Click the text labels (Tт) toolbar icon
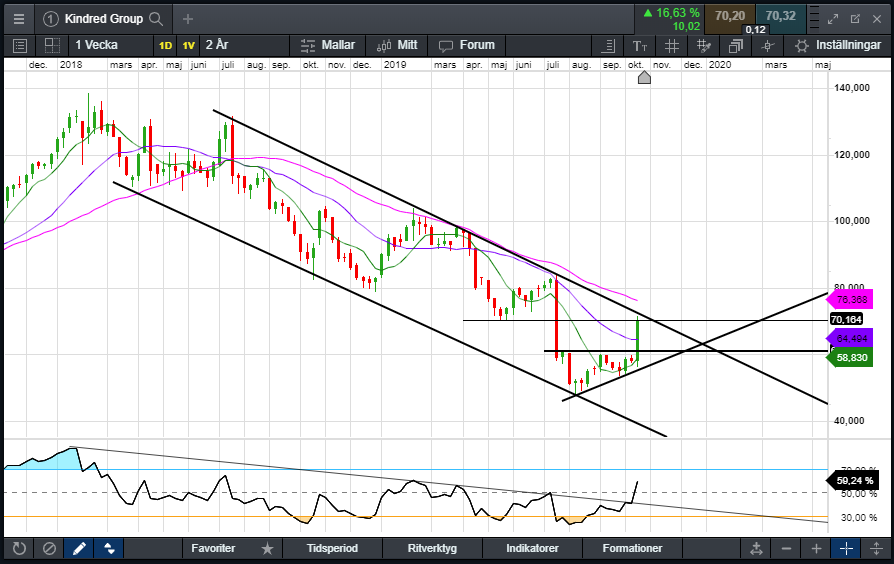This screenshot has width=894, height=564. 640,45
